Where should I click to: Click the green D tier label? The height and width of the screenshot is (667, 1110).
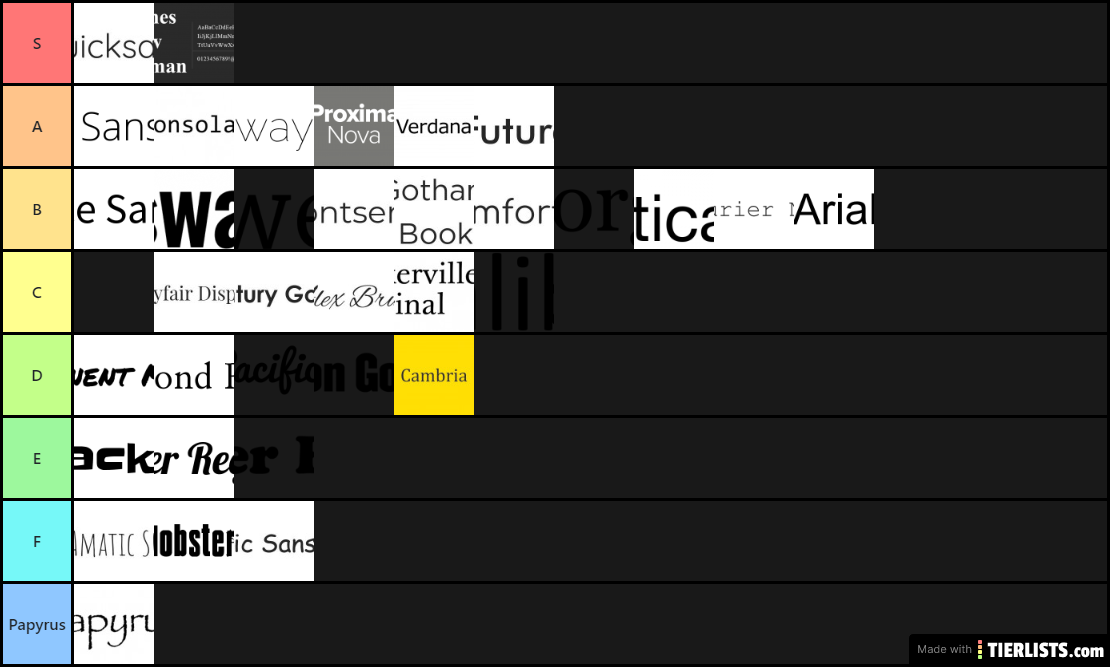pyautogui.click(x=37, y=375)
